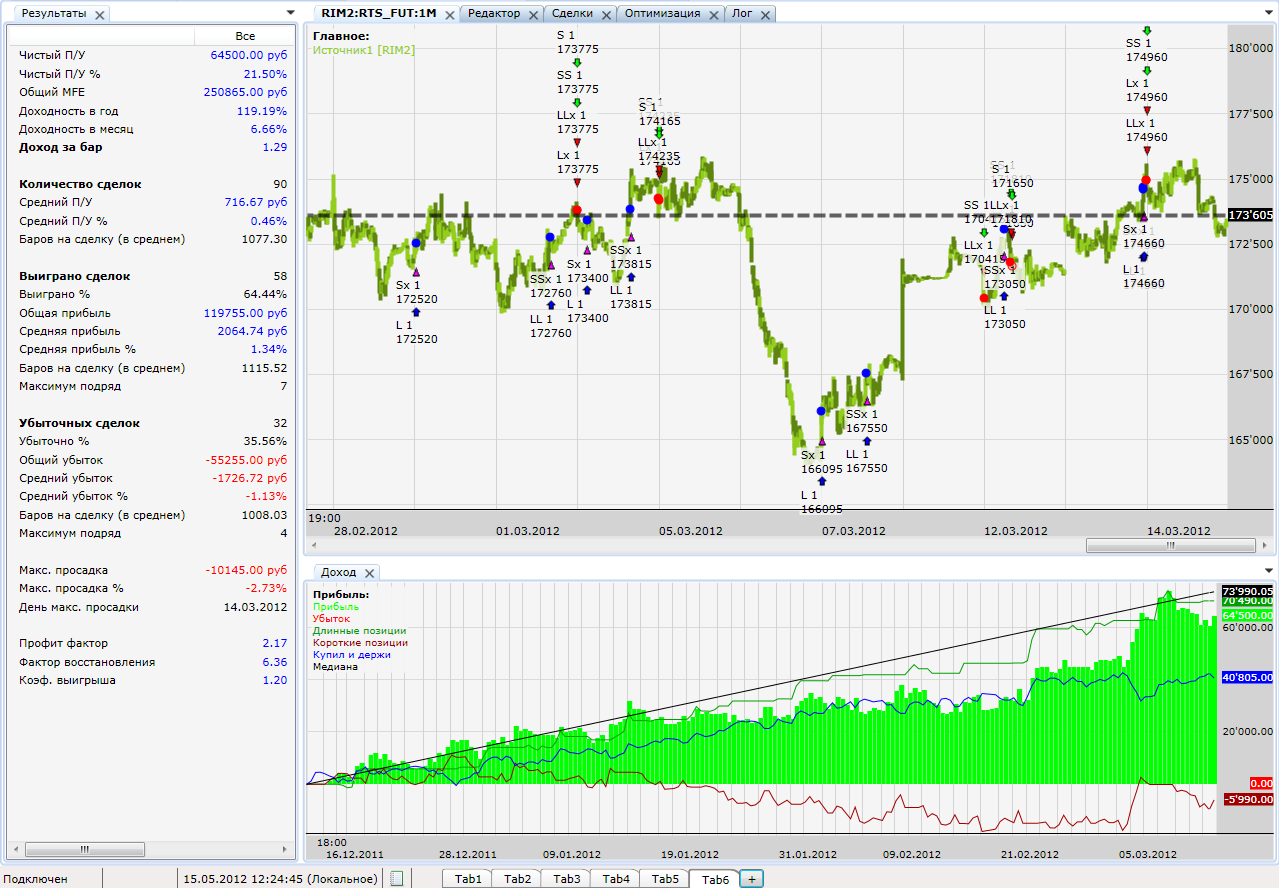The width and height of the screenshot is (1279, 888).
Task: Select the RIM2:RTS_FUT:1M tab
Action: pyautogui.click(x=378, y=14)
